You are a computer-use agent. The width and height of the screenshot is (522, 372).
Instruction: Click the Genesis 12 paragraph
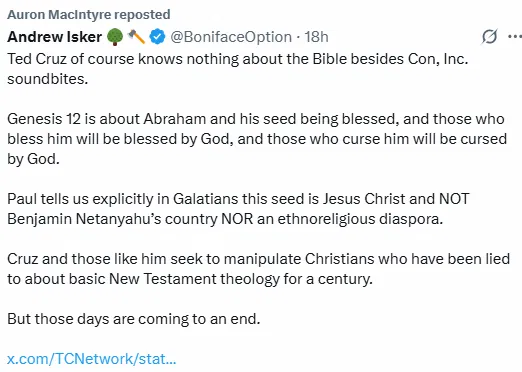[x=257, y=139]
